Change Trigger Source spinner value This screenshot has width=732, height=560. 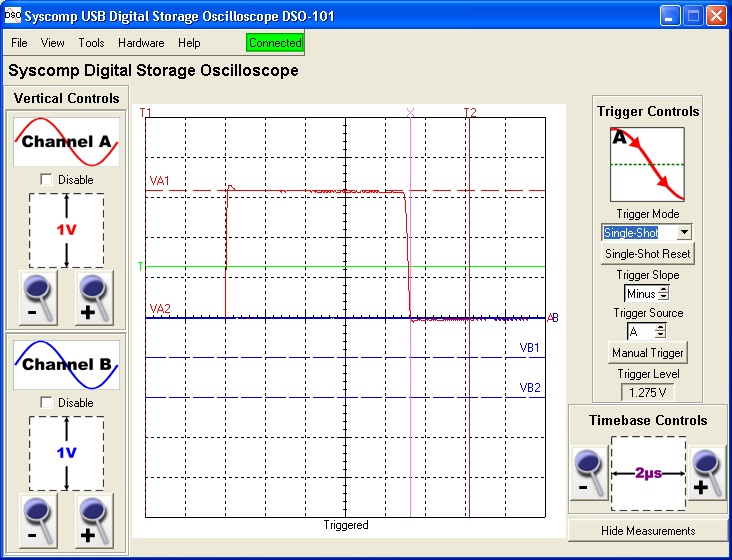tap(660, 331)
